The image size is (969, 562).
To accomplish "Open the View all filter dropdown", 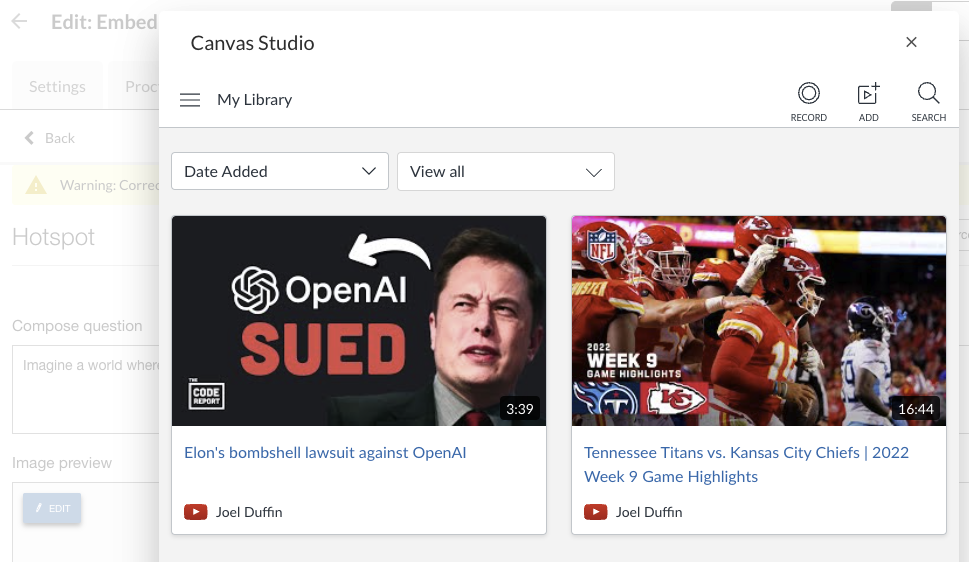I will pyautogui.click(x=506, y=171).
